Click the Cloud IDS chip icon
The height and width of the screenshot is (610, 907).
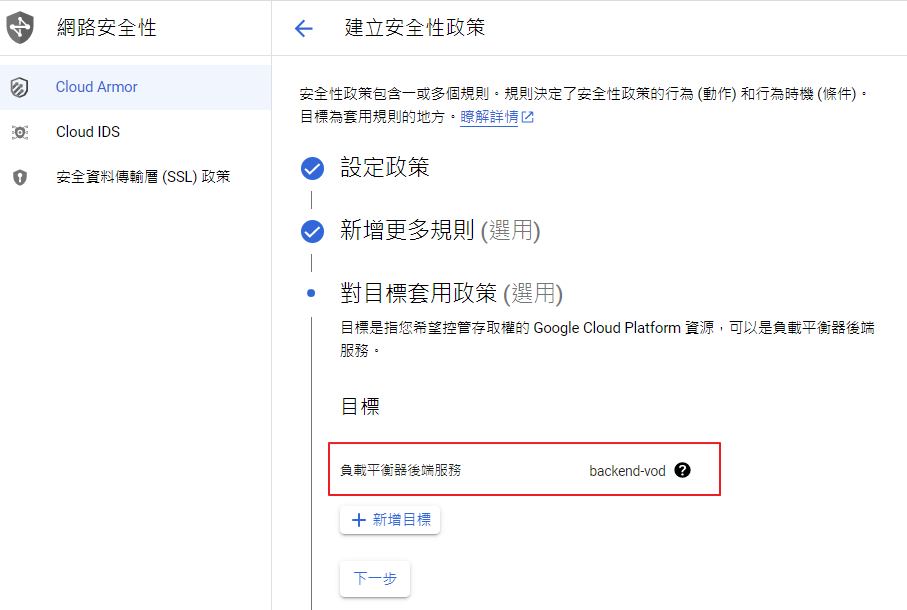[x=20, y=132]
